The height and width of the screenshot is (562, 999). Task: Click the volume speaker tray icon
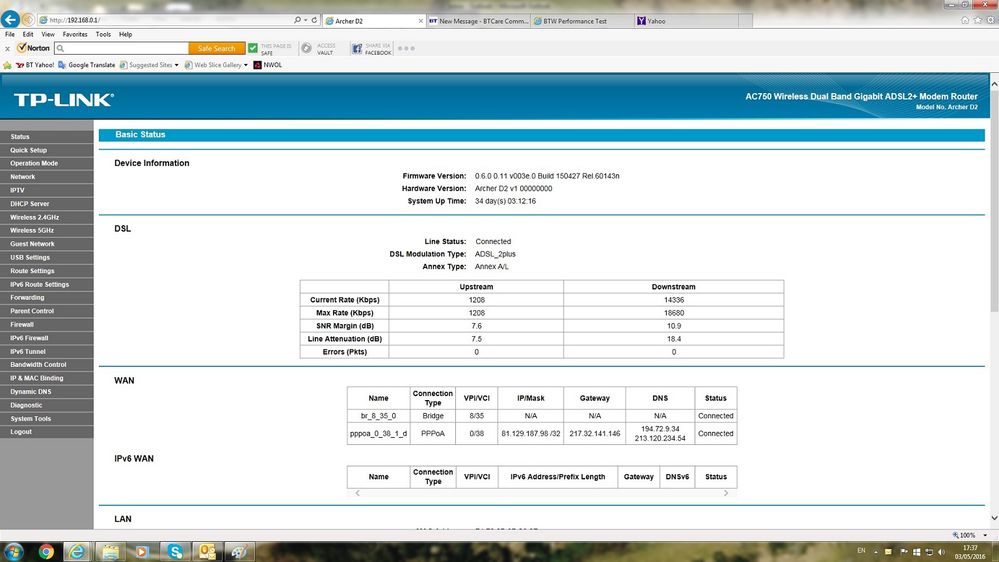point(942,552)
